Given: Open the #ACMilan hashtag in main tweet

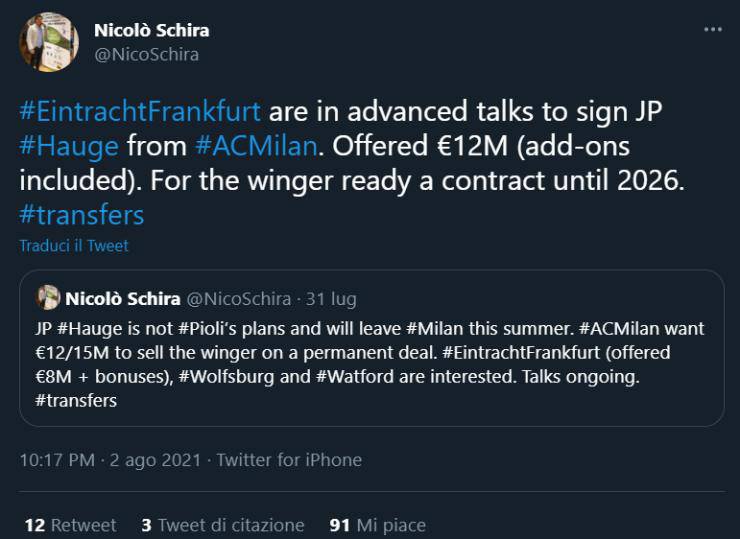Looking at the screenshot, I should (x=256, y=146).
